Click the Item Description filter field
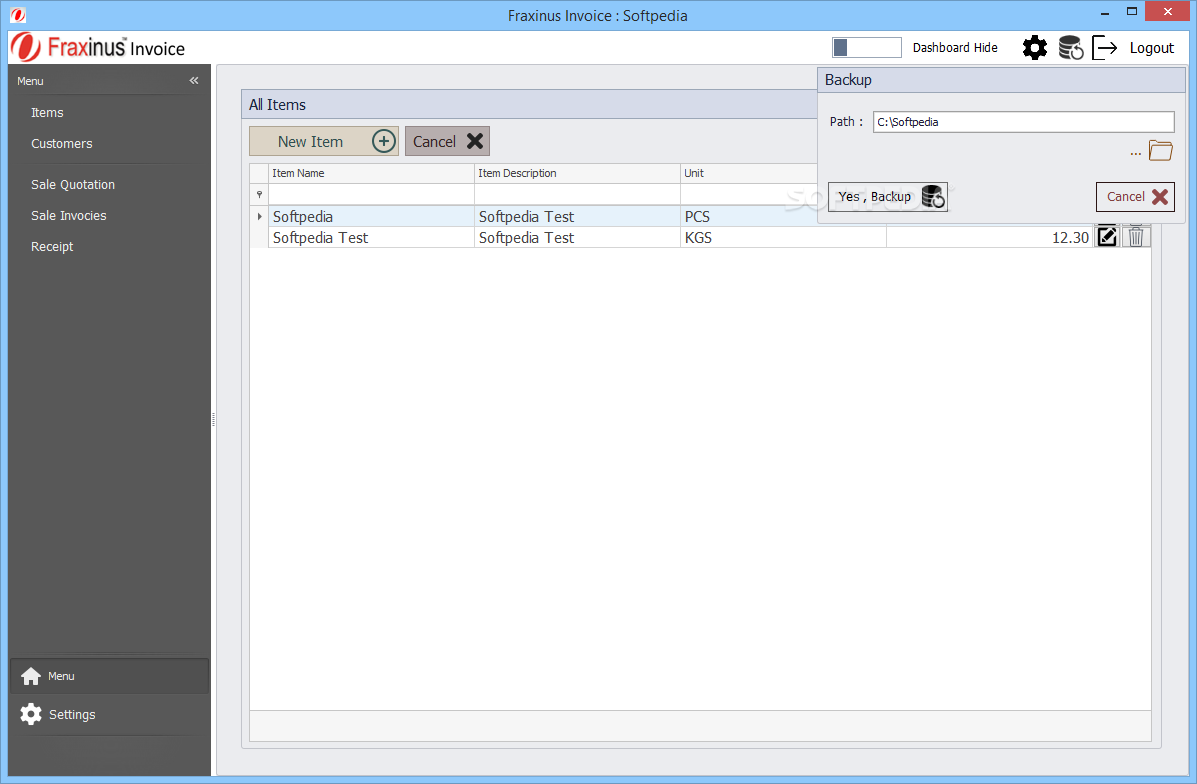 pos(577,195)
